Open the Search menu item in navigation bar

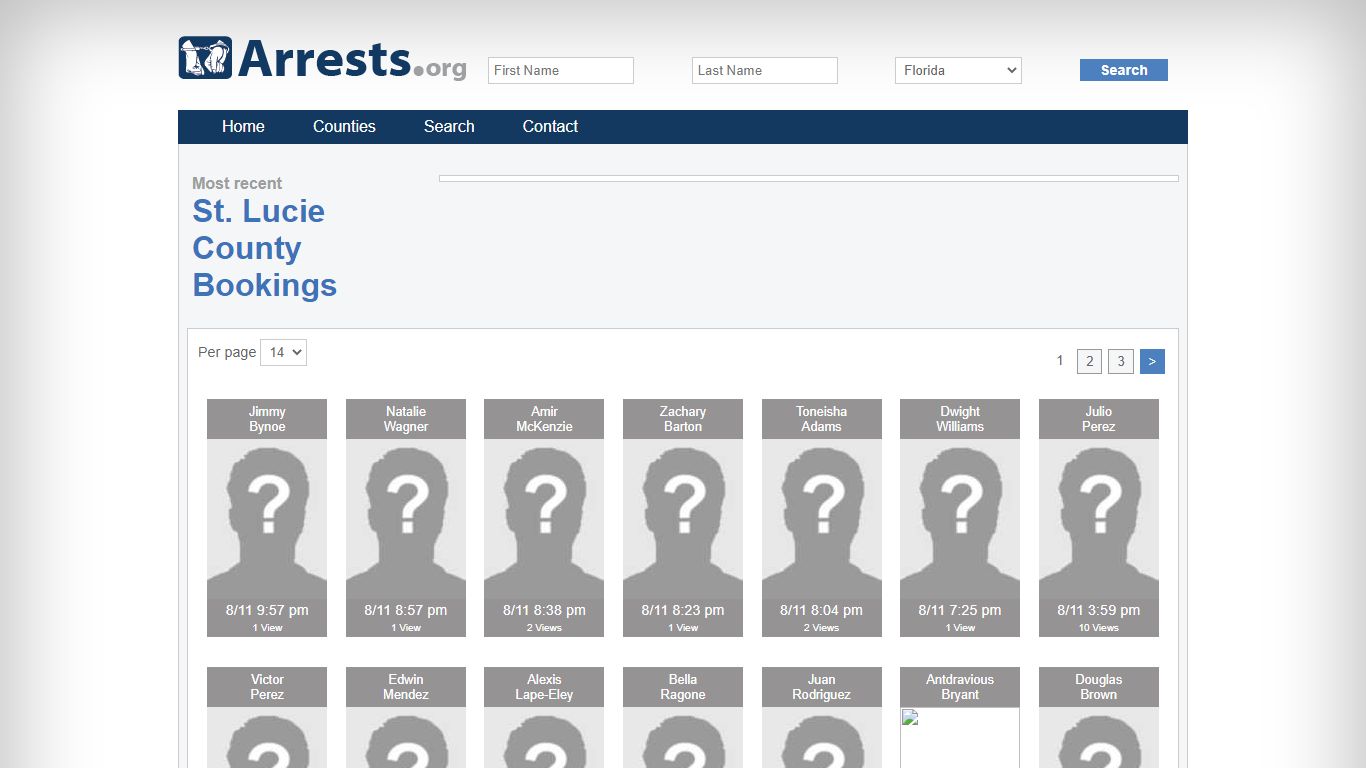[x=449, y=126]
